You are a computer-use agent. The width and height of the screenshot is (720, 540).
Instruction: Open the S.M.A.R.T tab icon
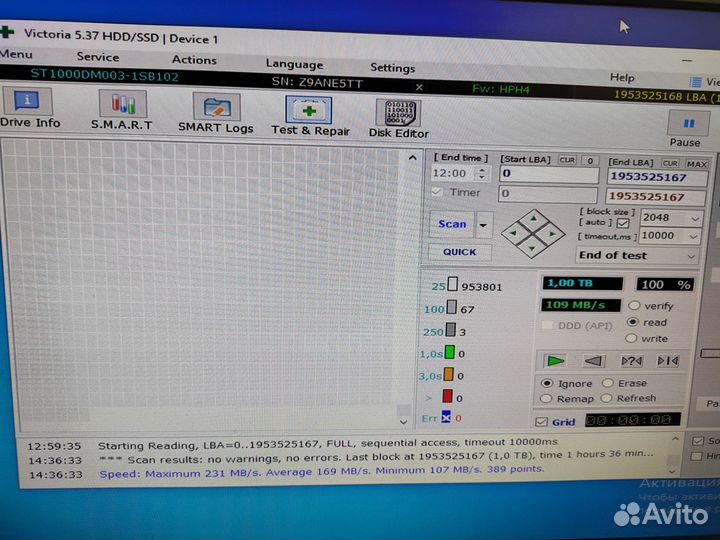tap(122, 110)
